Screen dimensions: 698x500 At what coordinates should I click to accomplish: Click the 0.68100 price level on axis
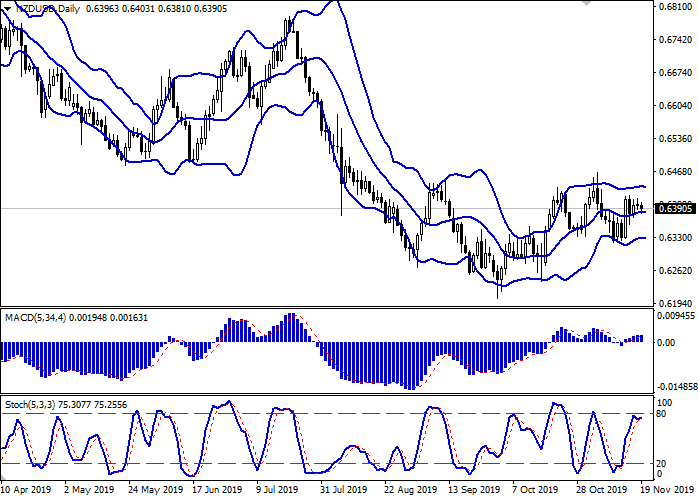coord(676,7)
